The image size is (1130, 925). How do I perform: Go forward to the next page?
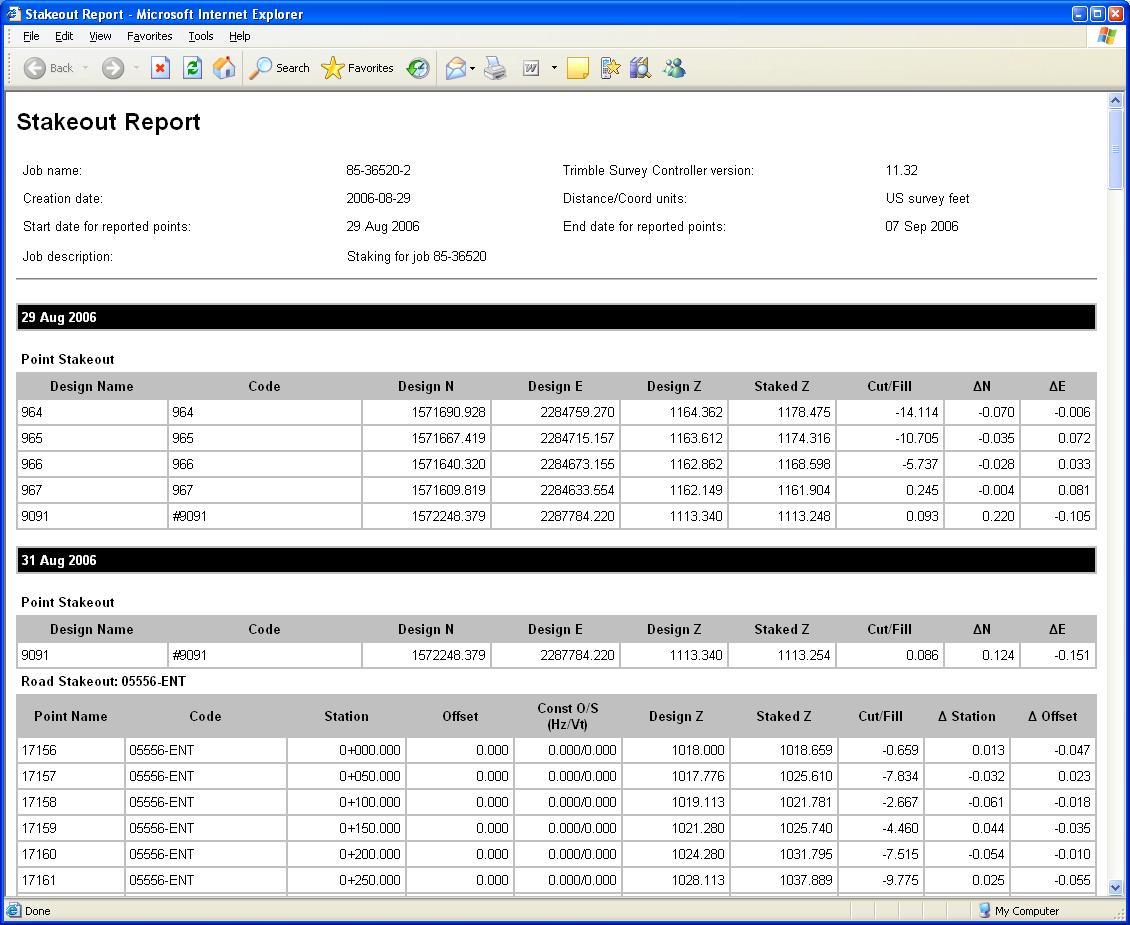click(113, 68)
